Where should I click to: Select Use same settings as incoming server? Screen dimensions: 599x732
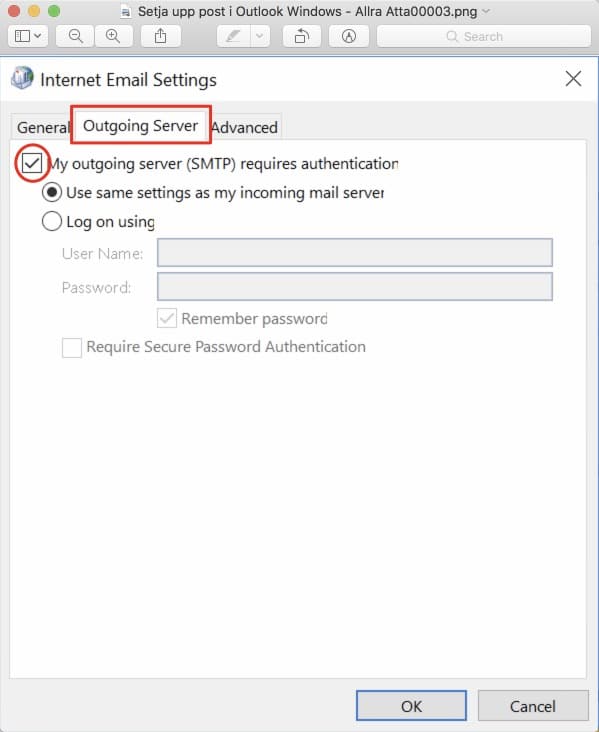pyautogui.click(x=52, y=192)
